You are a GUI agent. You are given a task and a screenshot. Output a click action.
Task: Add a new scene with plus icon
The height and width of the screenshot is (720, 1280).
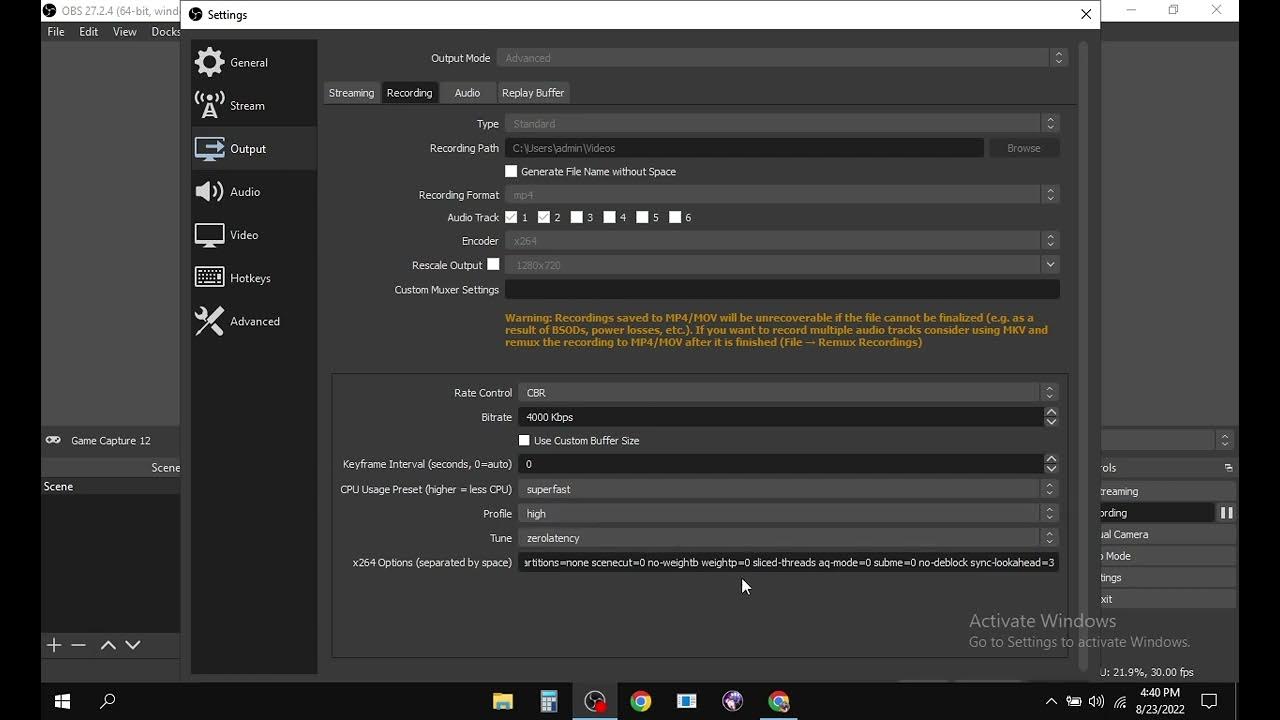54,645
